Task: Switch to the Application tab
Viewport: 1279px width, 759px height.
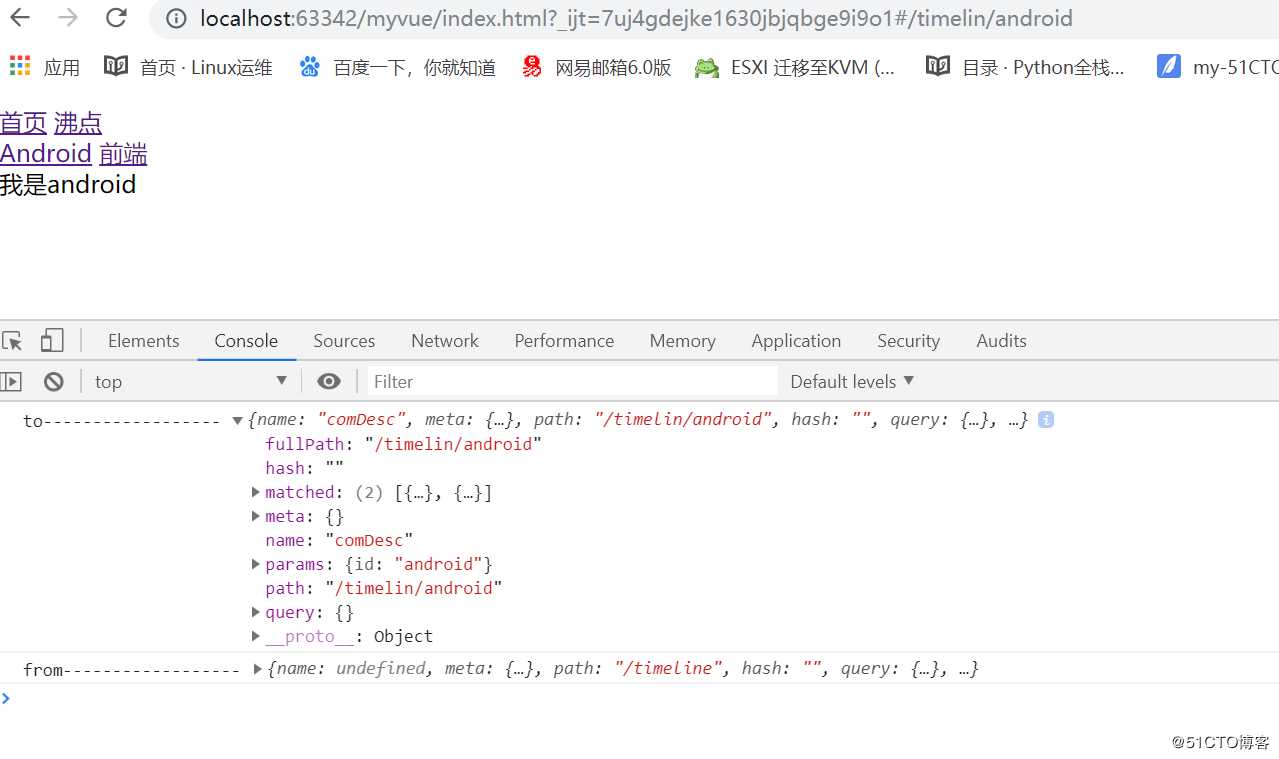Action: click(796, 341)
